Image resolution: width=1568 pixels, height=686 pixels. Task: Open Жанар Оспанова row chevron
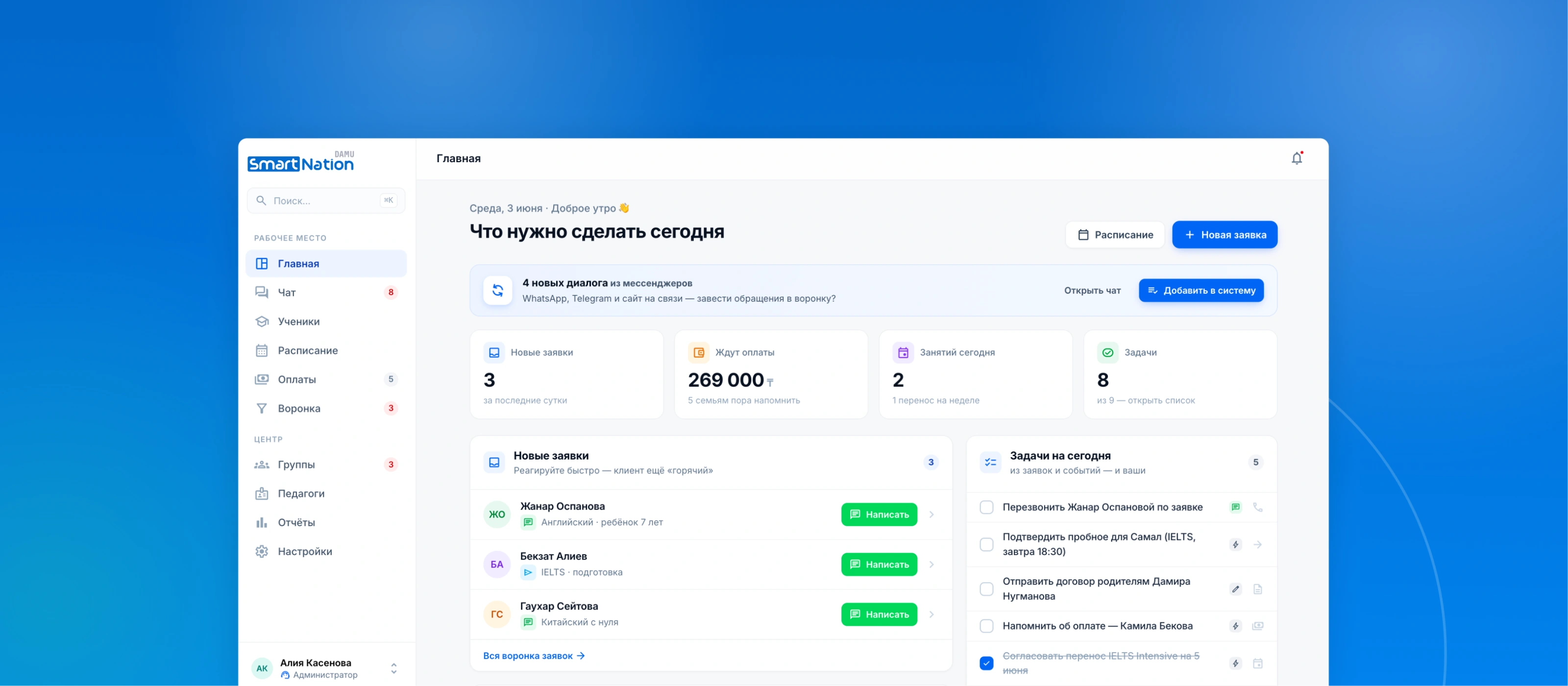coord(931,514)
